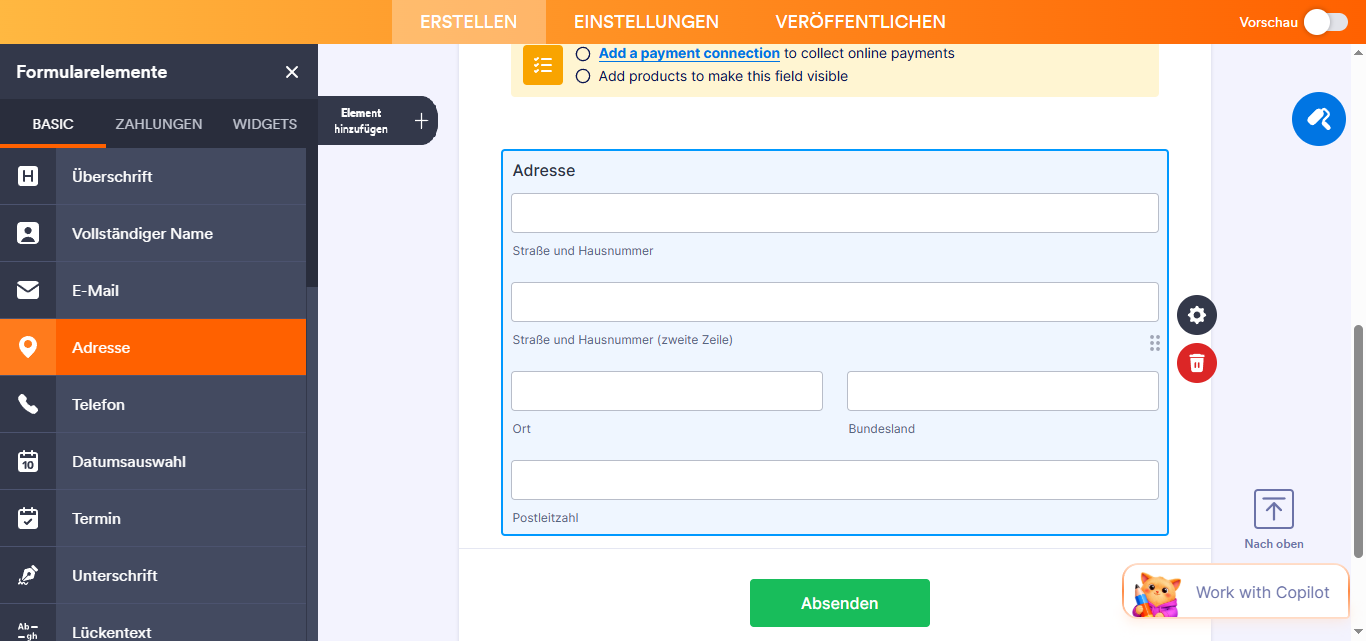Viewport: 1366px width, 641px height.
Task: Delete the Adresse field via trash icon
Action: [1196, 363]
